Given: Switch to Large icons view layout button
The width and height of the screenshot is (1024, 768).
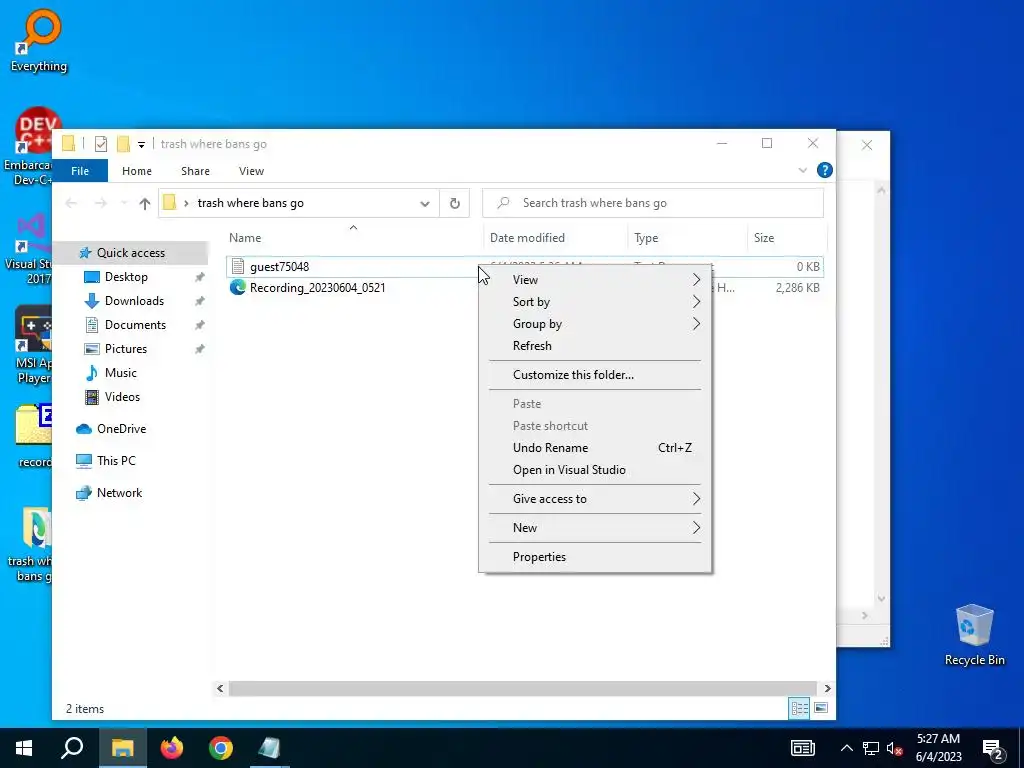Looking at the screenshot, I should (x=821, y=709).
